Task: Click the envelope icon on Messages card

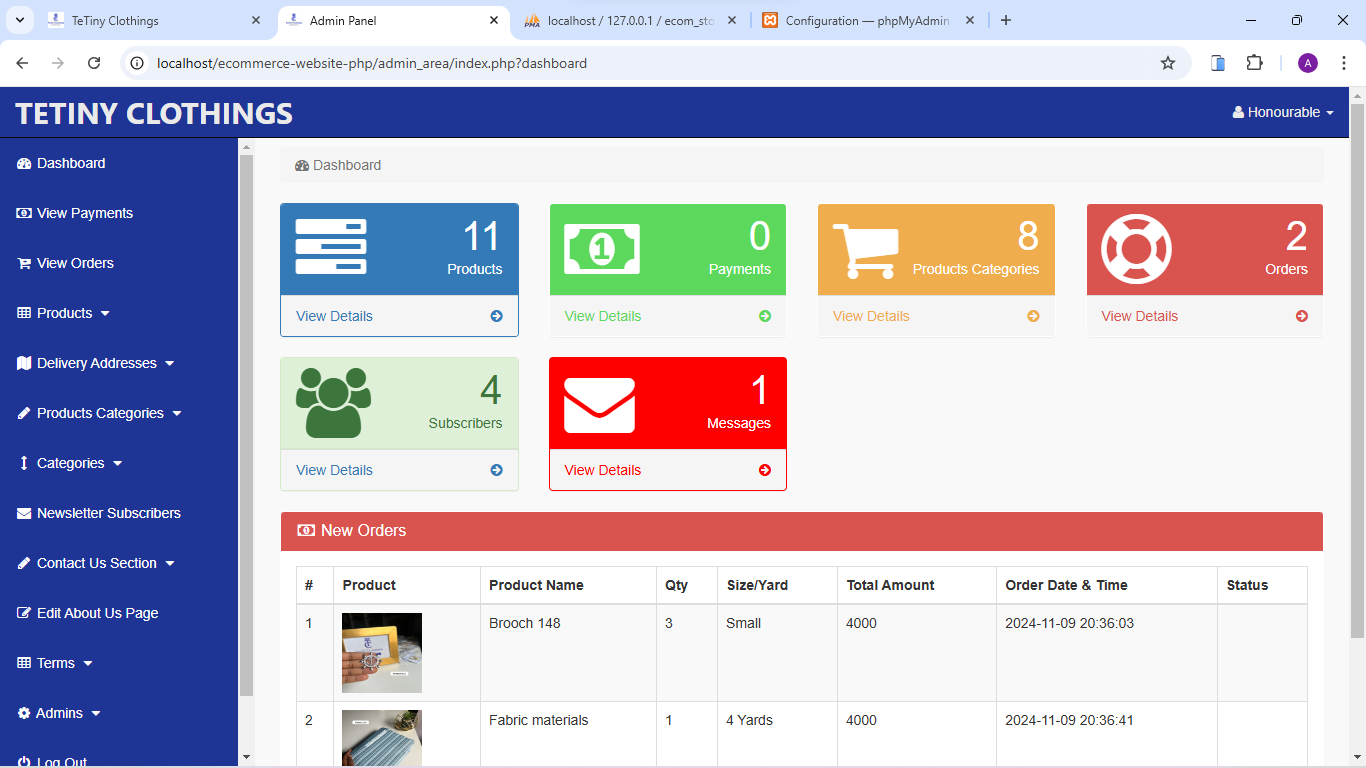Action: 599,405
